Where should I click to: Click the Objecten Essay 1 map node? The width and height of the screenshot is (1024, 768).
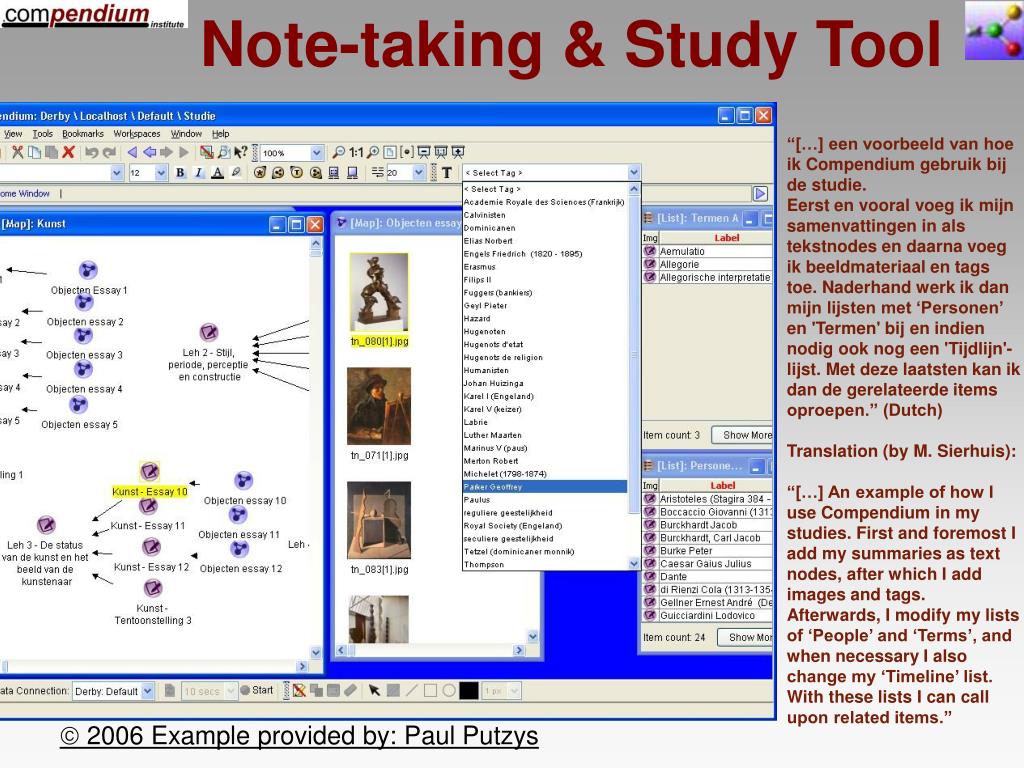coord(88,270)
